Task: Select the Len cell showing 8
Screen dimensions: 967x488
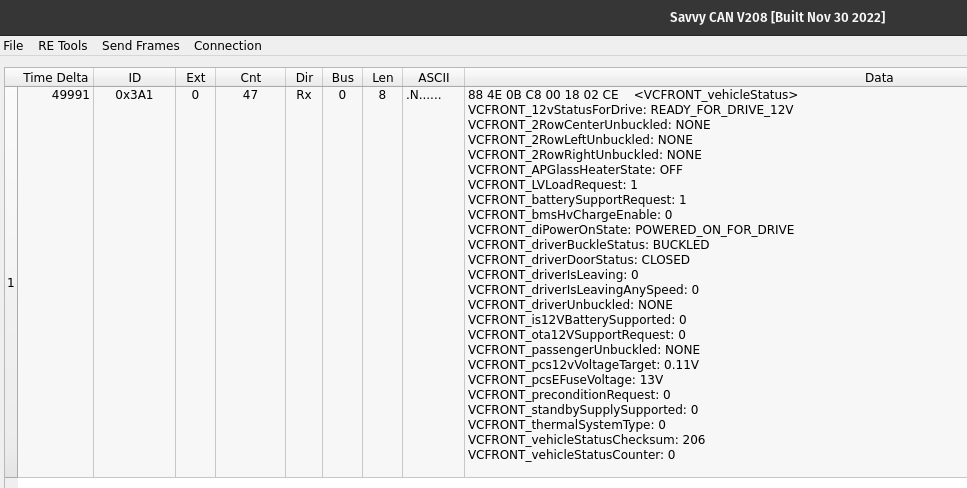Action: [382, 95]
